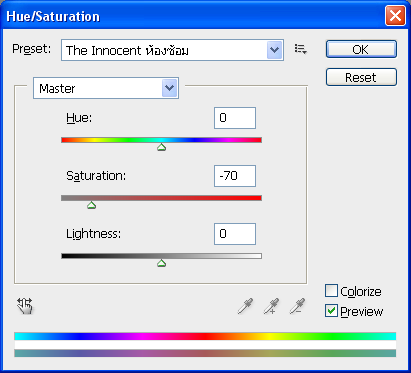Click the Hue slider handle
Screen dimensions: 411x373
pos(162,147)
